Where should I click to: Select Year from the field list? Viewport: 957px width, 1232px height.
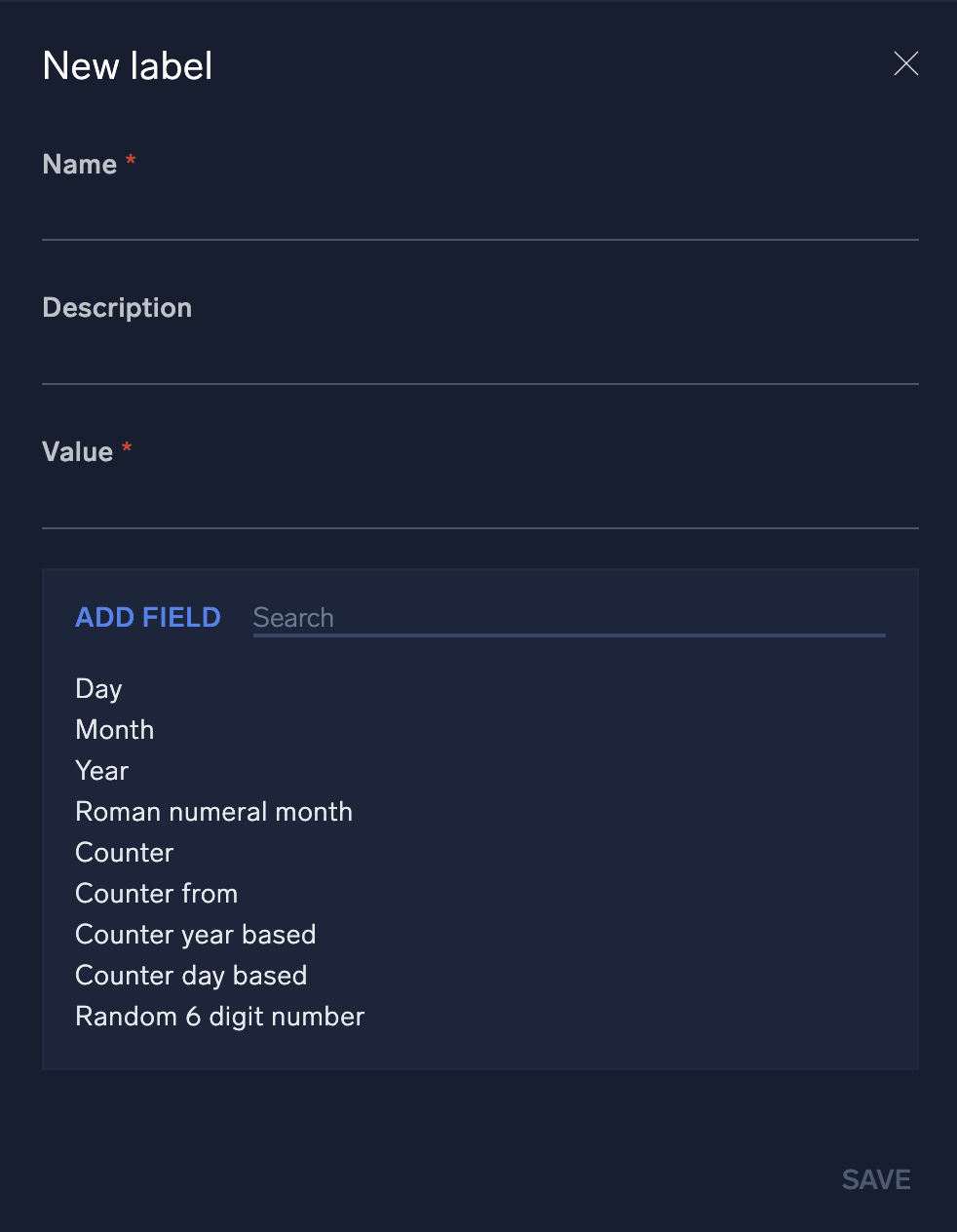[x=101, y=770]
